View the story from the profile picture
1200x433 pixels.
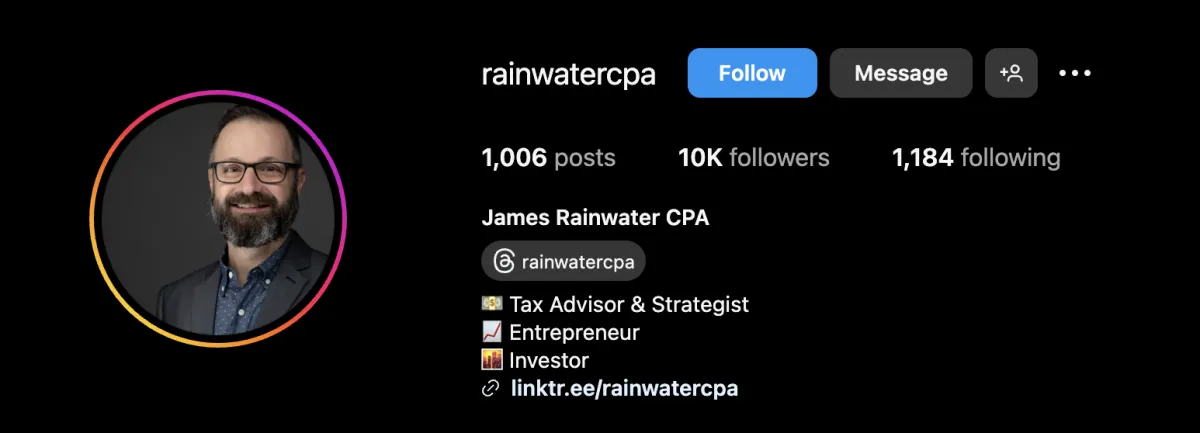218,218
